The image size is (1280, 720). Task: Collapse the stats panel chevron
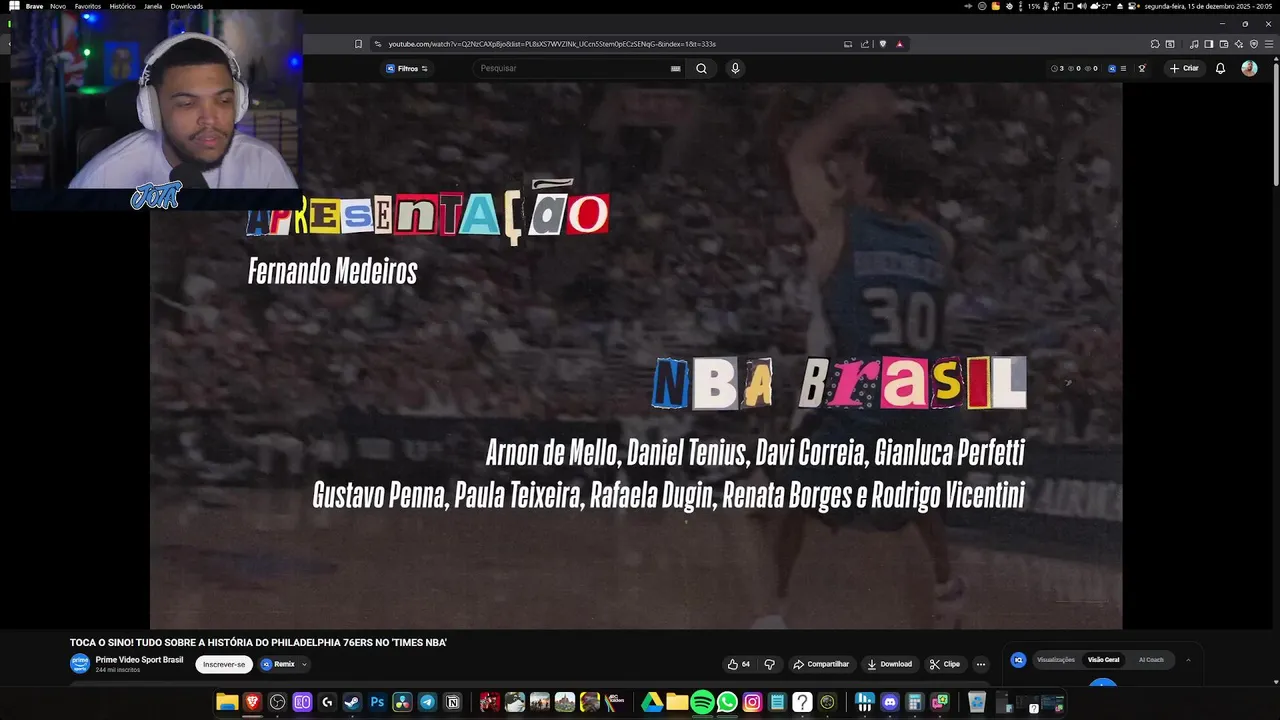1188,660
